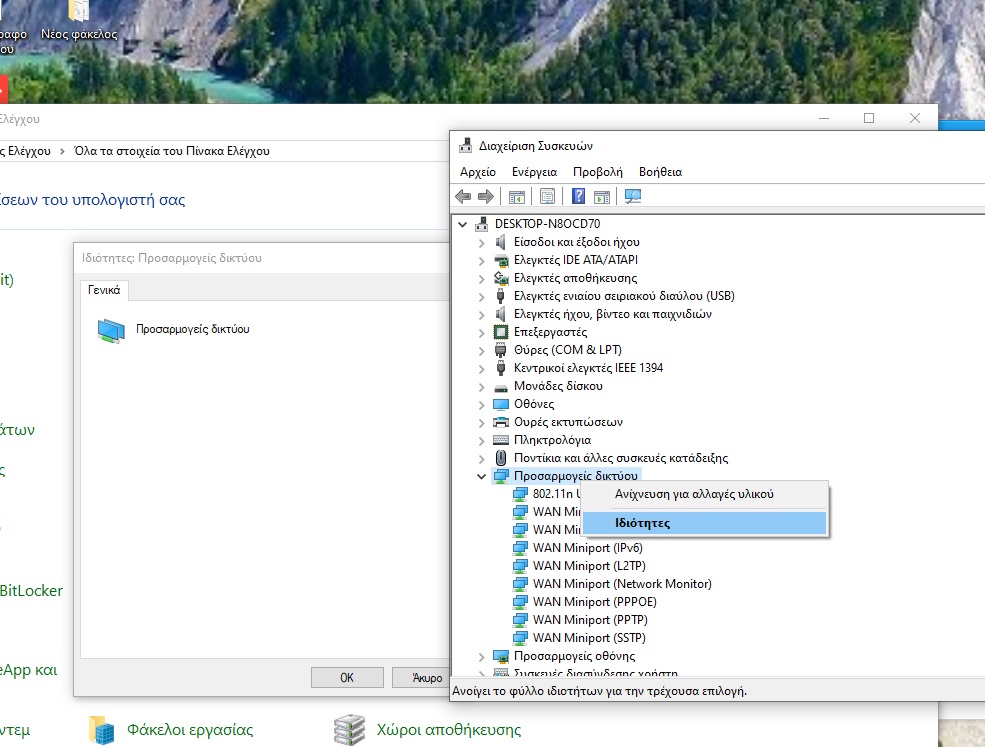Expand Επεξεργαστές category arrow
The height and width of the screenshot is (747, 985).
coord(482,332)
